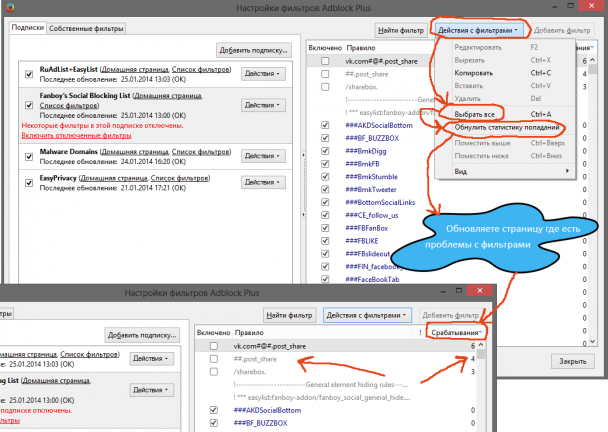Open Действия dropdown for RuAdList+EasyList
608x432 pixels.
pyautogui.click(x=263, y=74)
